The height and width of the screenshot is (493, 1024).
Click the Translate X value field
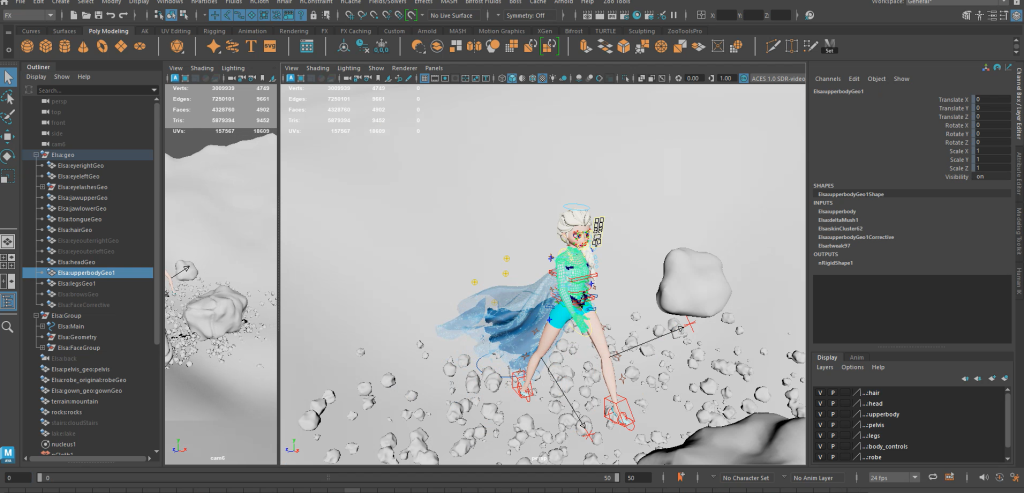[x=993, y=99]
